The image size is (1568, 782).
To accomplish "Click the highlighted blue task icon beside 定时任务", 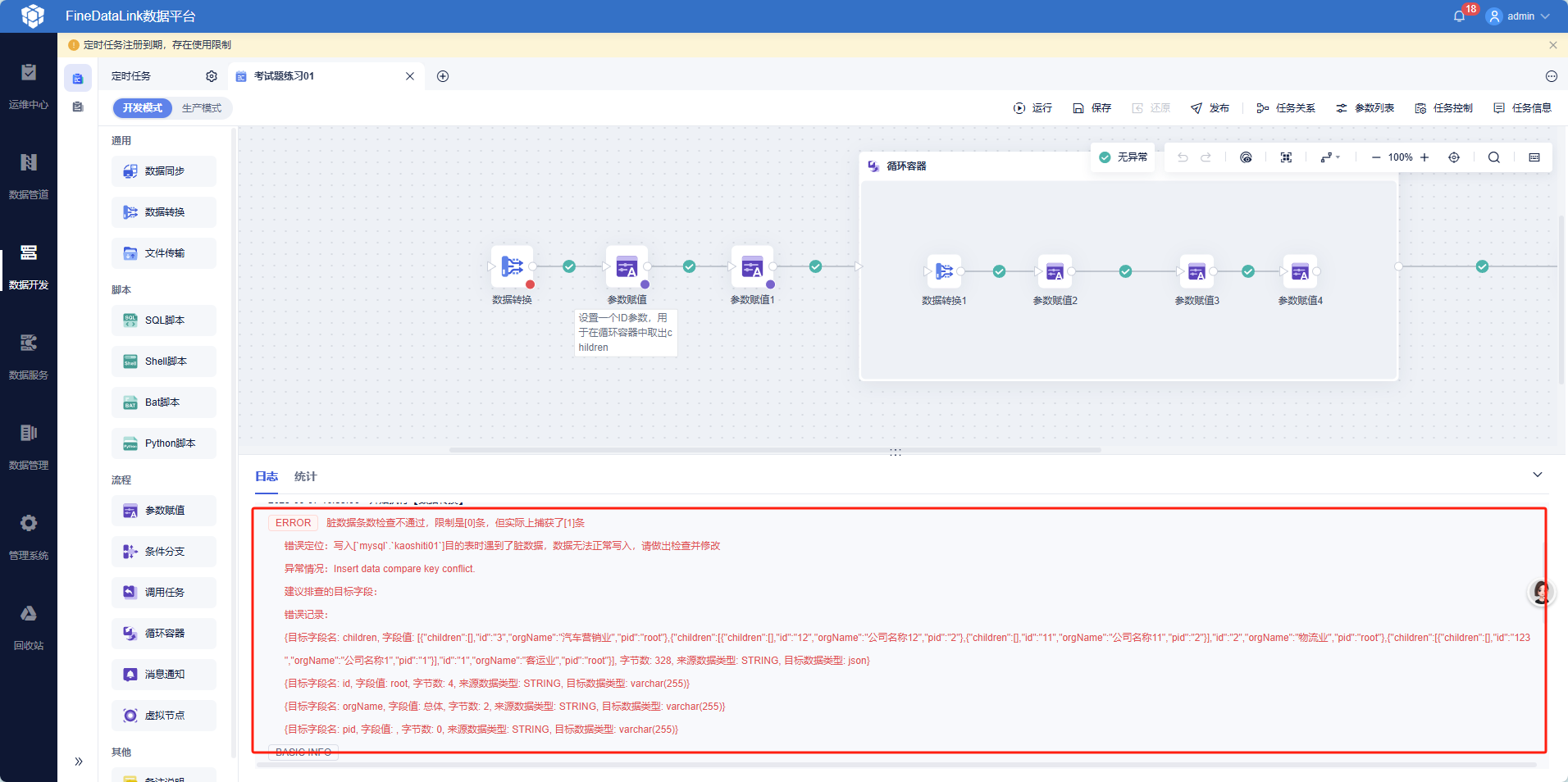I will point(78,79).
